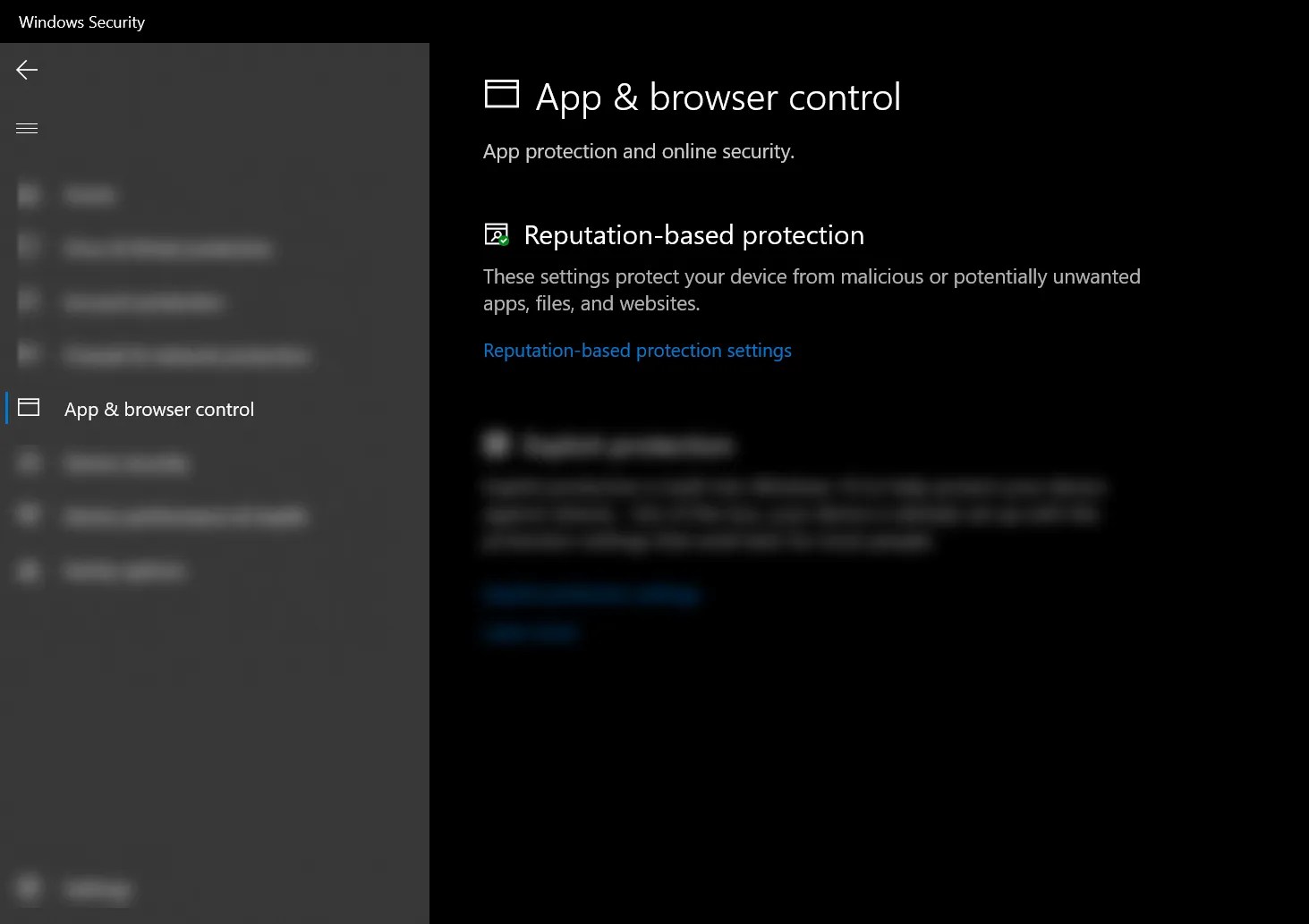
Task: Click the Device performance & health icon
Action: [29, 516]
